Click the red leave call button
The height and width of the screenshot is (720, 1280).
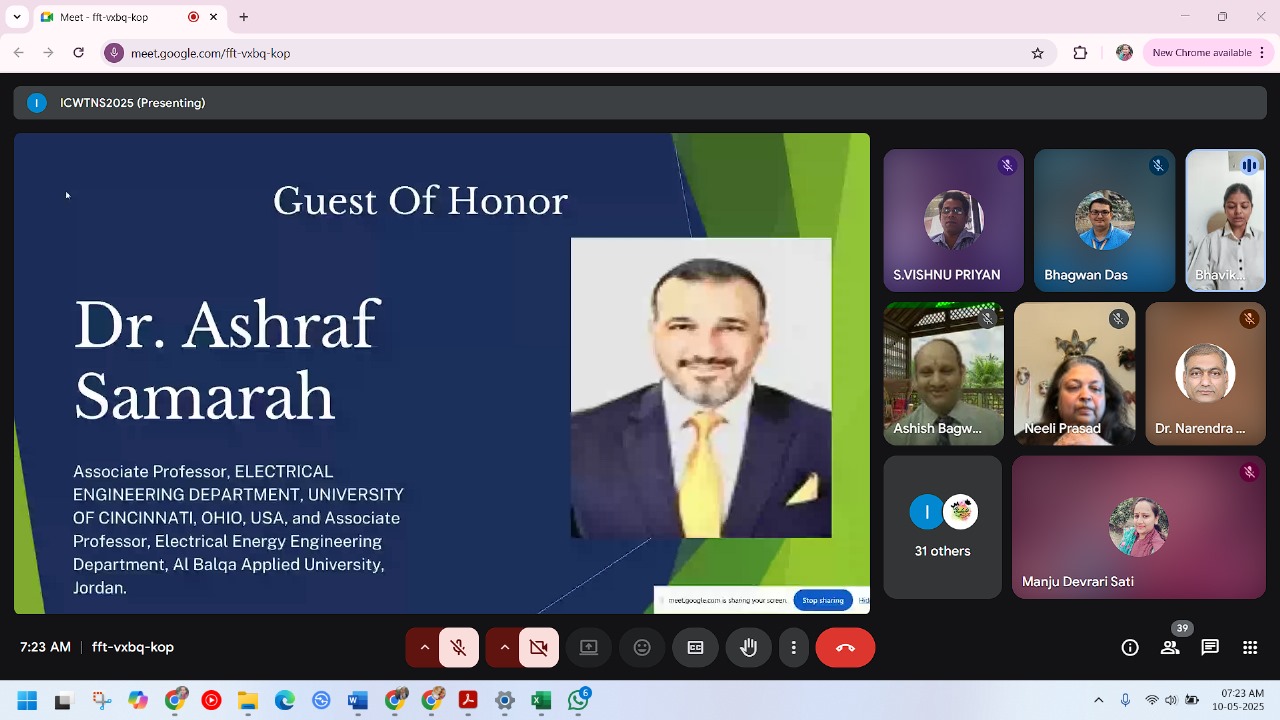coord(845,648)
